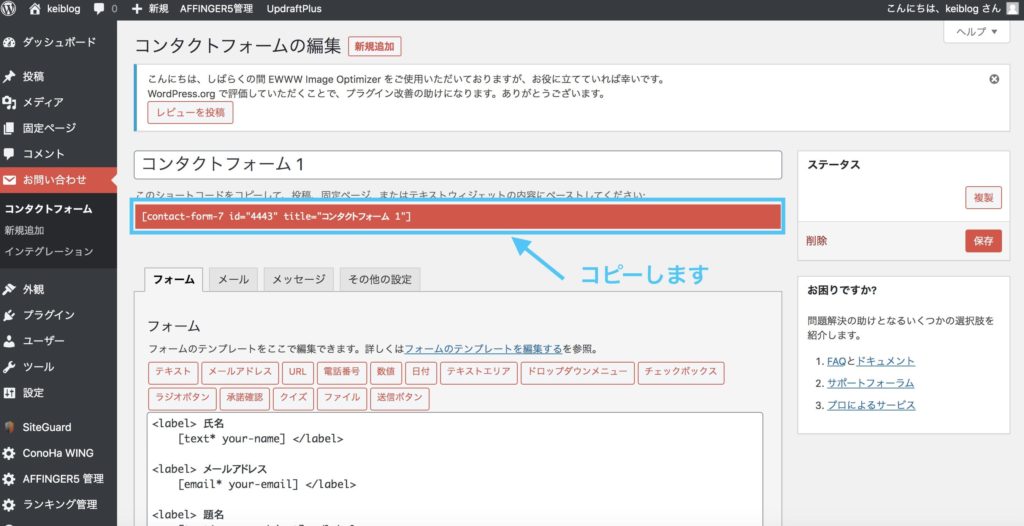The width and height of the screenshot is (1024, 526).
Task: Click the ユーザー person icon
Action: click(9, 341)
